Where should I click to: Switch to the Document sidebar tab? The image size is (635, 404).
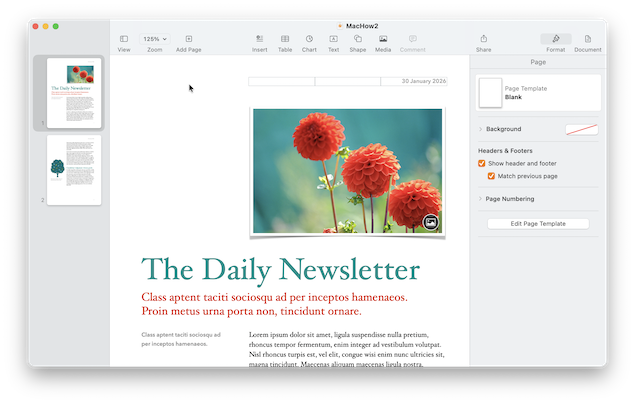(x=588, y=39)
